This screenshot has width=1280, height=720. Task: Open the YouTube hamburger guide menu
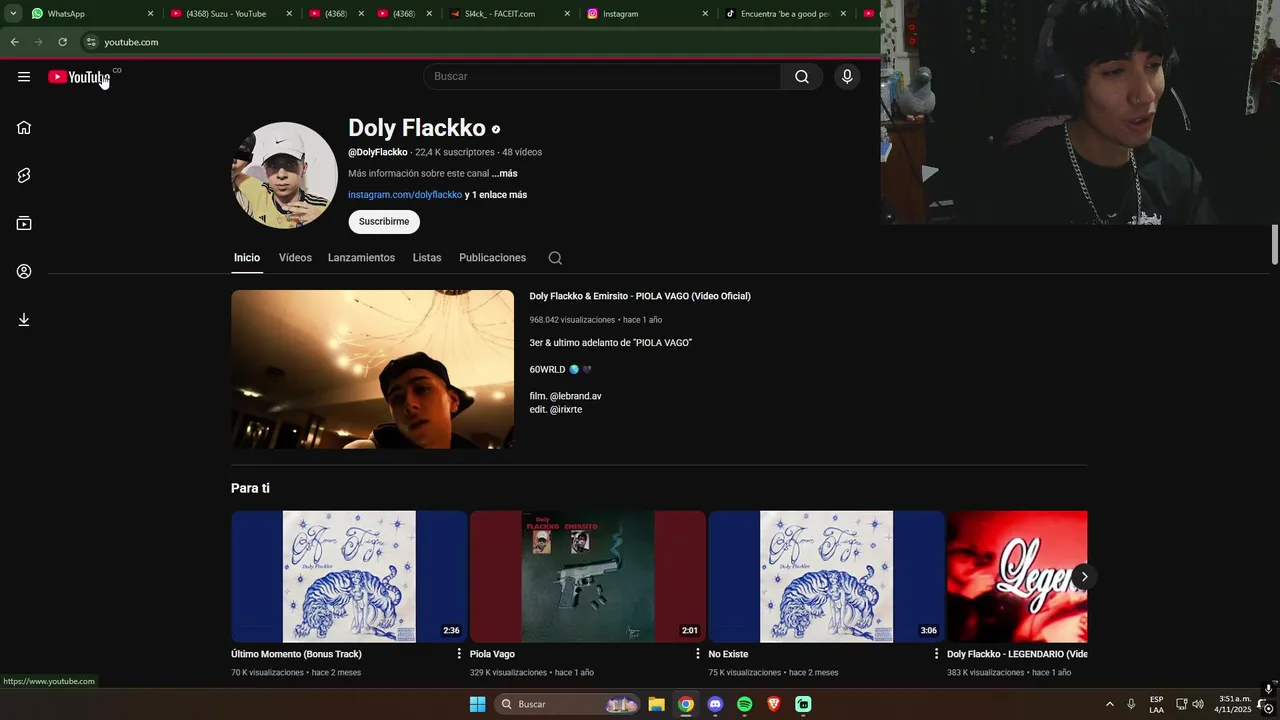24,77
